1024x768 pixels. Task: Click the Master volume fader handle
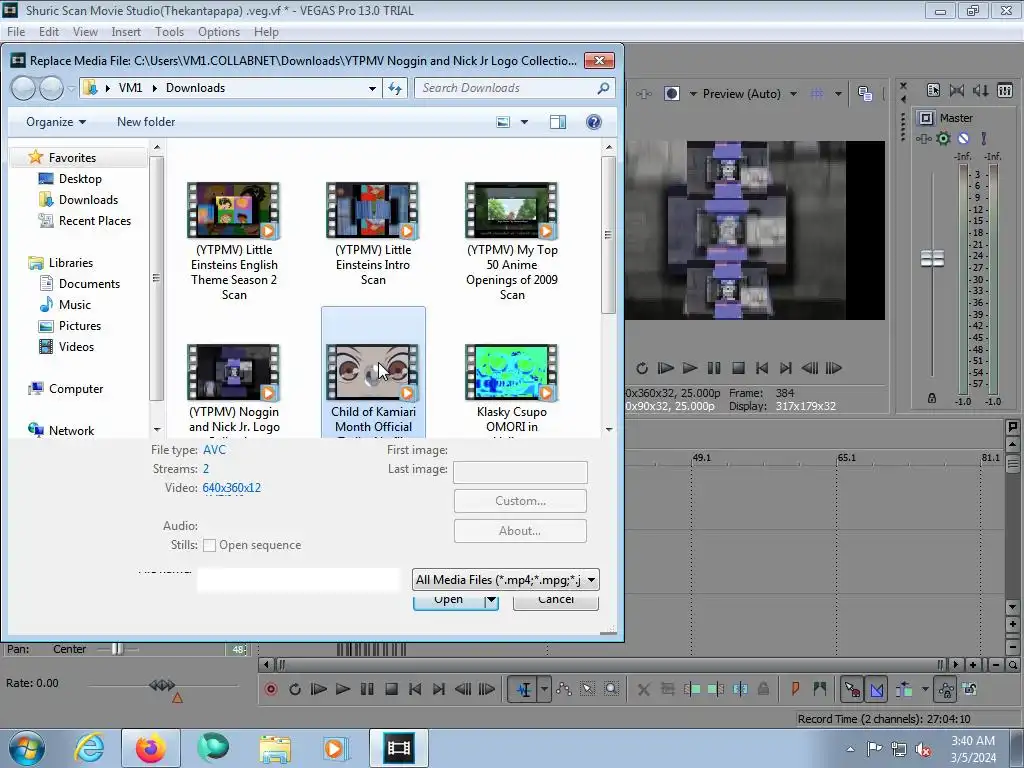932,259
